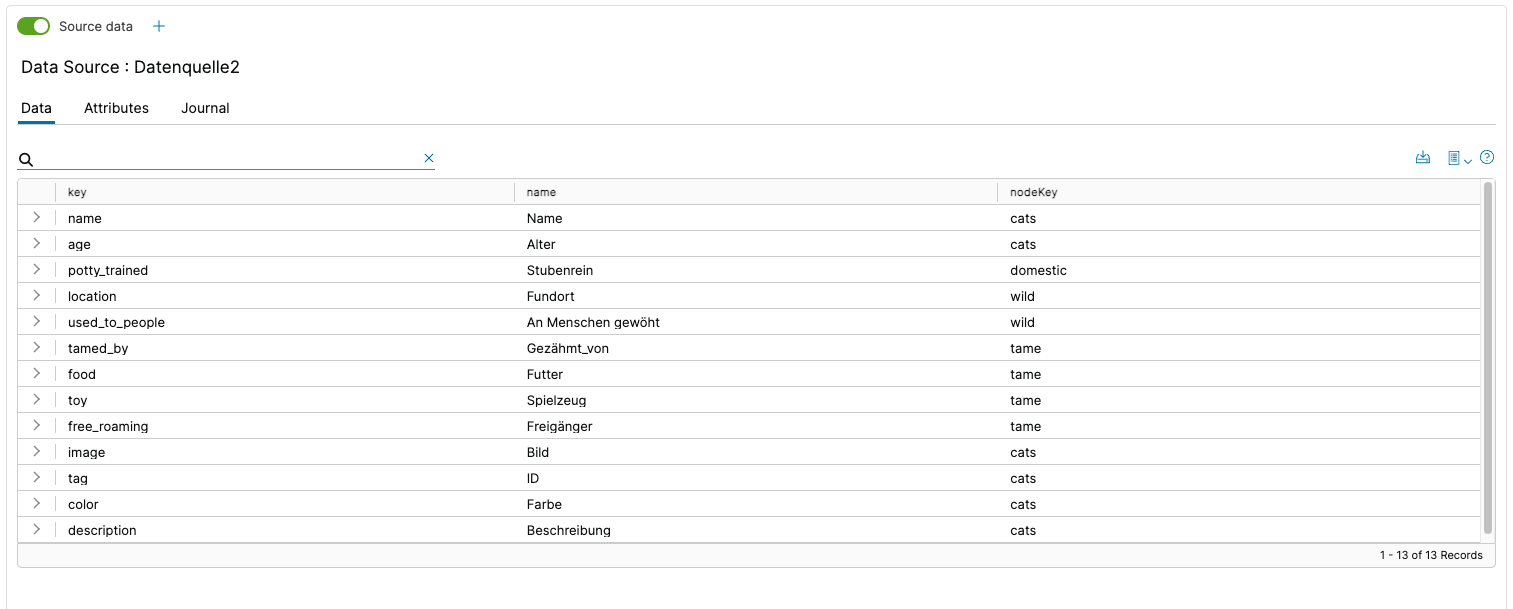Expand the tamed_by row
This screenshot has height=609, width=1513.
pyautogui.click(x=36, y=348)
